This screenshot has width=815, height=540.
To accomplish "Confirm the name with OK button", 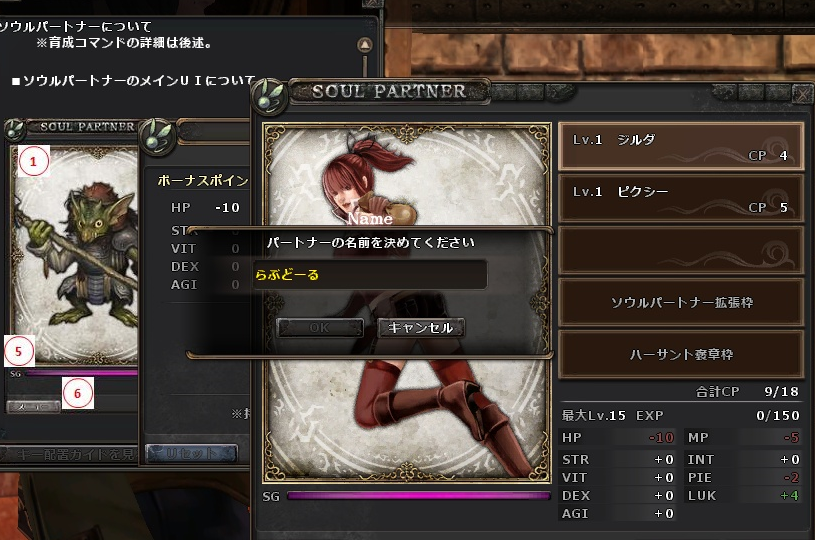I will [320, 327].
